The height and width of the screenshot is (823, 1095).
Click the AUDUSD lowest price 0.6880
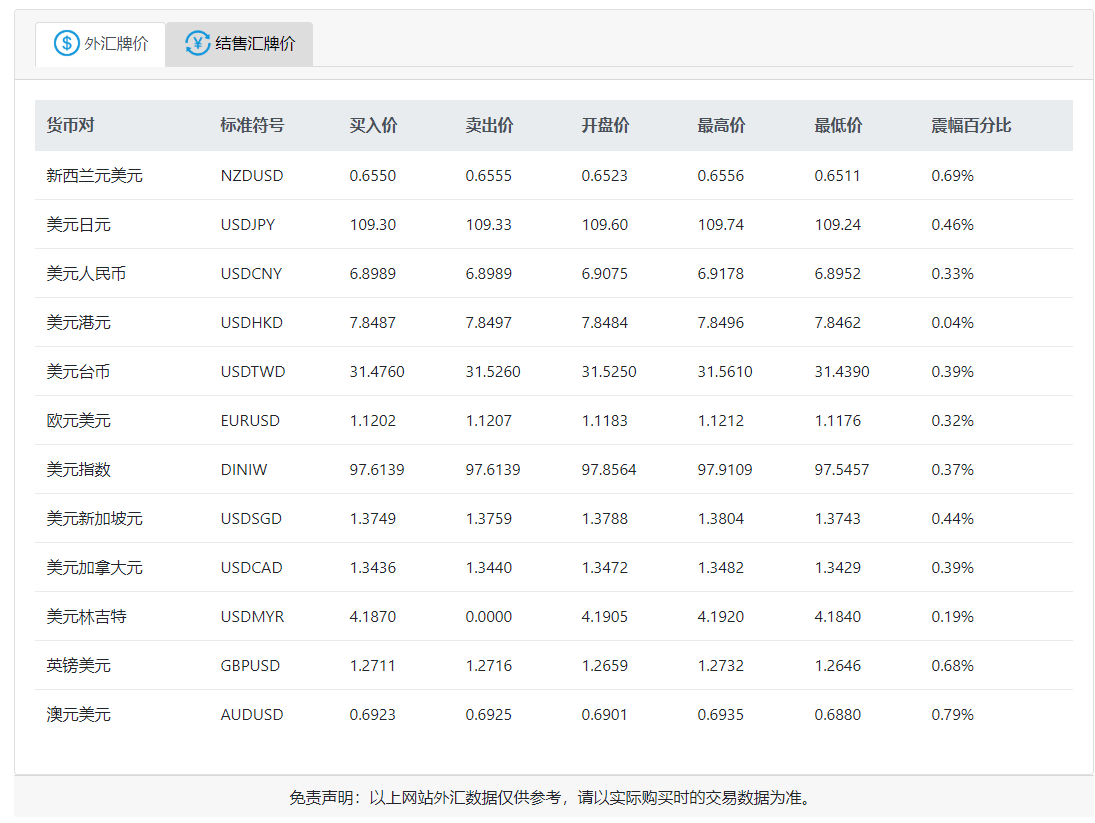tap(837, 715)
